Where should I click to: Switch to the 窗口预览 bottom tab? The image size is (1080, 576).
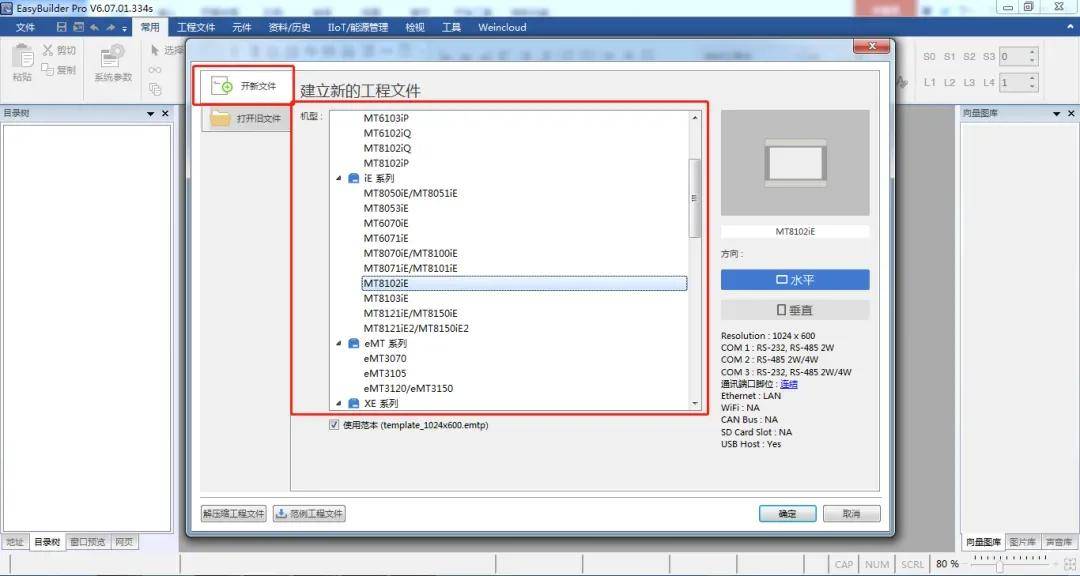click(x=89, y=542)
